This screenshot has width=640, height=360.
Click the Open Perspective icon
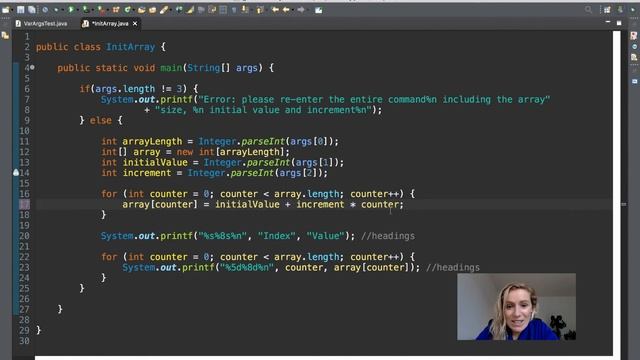(607, 10)
